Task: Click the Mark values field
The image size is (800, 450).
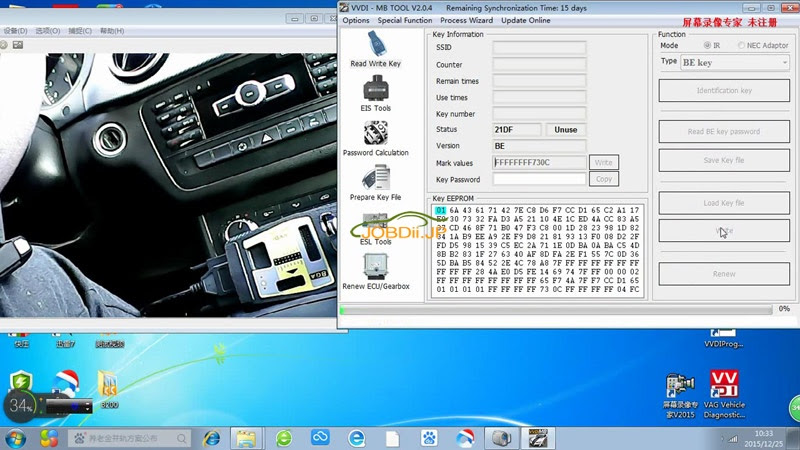Action: pyautogui.click(x=539, y=162)
